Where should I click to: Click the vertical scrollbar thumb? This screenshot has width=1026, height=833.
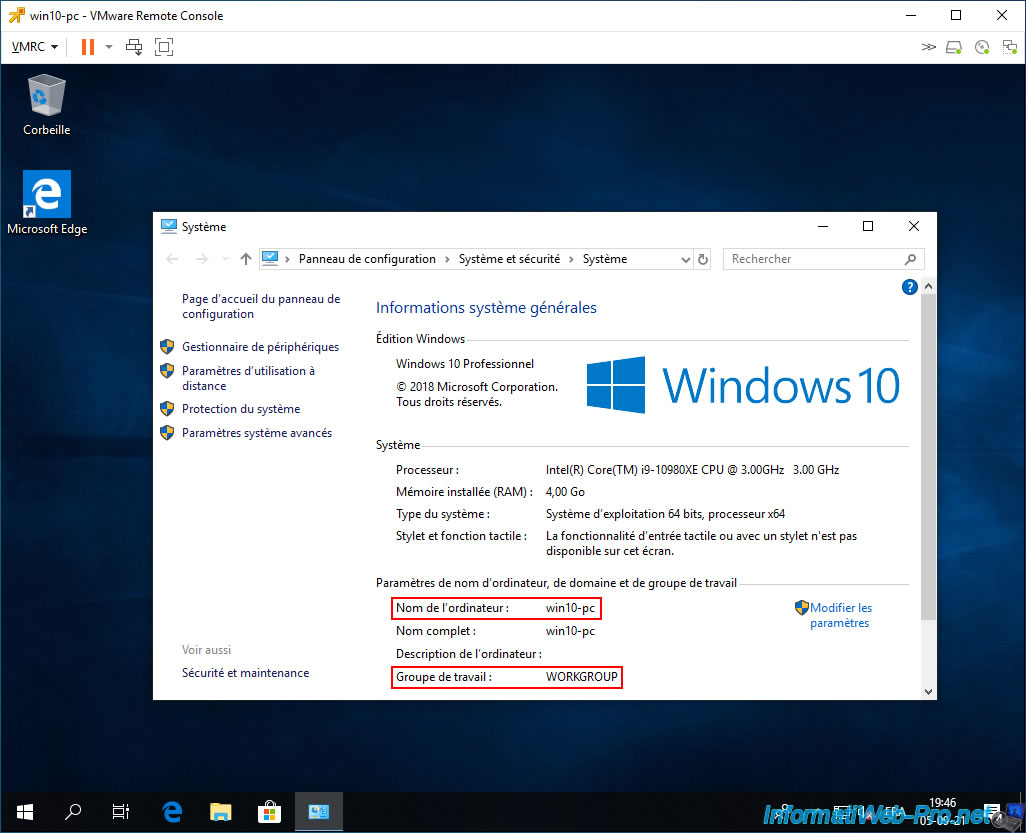tap(928, 457)
